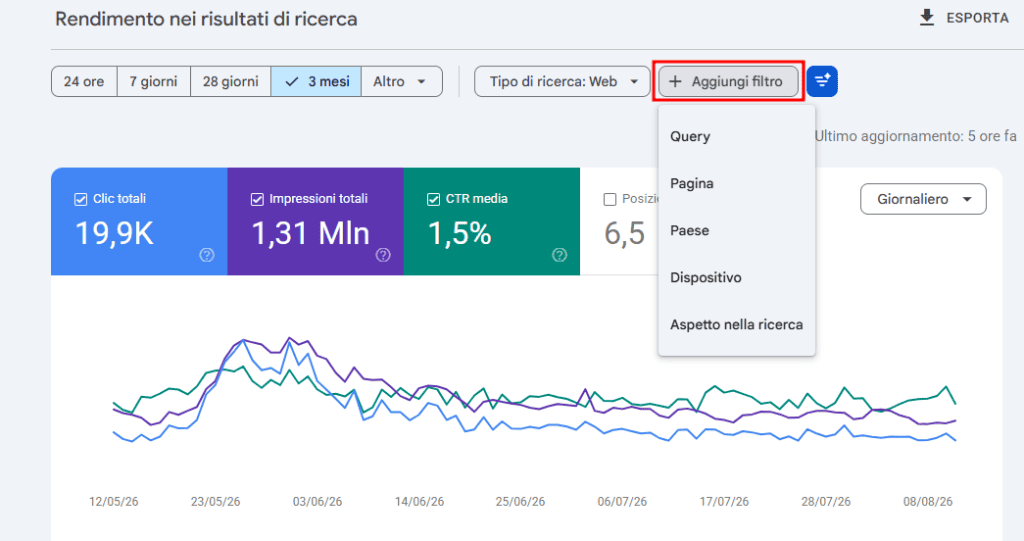Click the Aggiungi filtro button
This screenshot has height=541, width=1024.
point(728,82)
